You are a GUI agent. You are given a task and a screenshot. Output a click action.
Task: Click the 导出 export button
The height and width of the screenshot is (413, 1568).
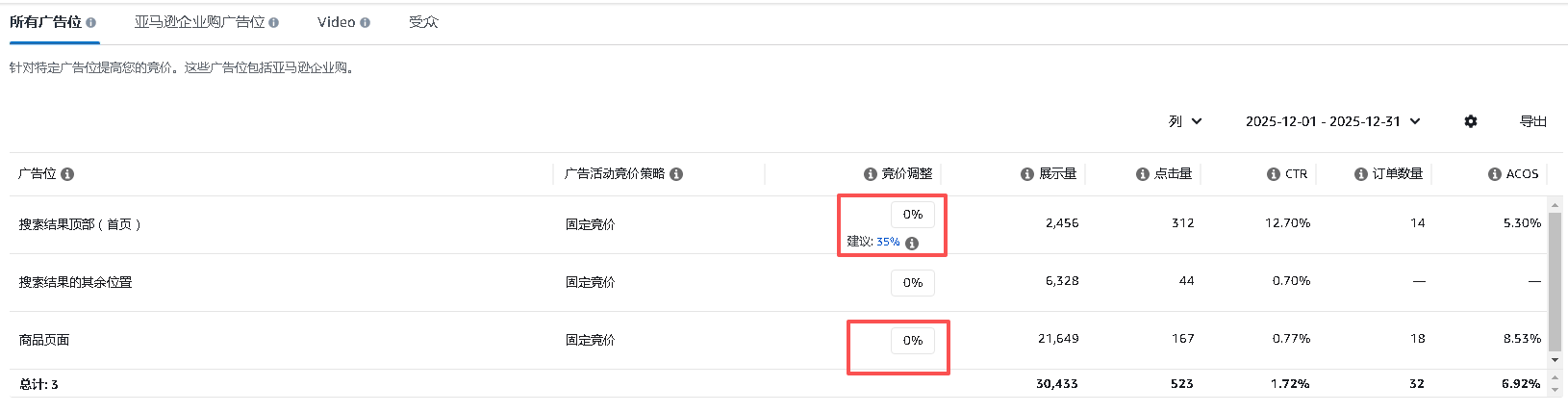[x=1532, y=121]
